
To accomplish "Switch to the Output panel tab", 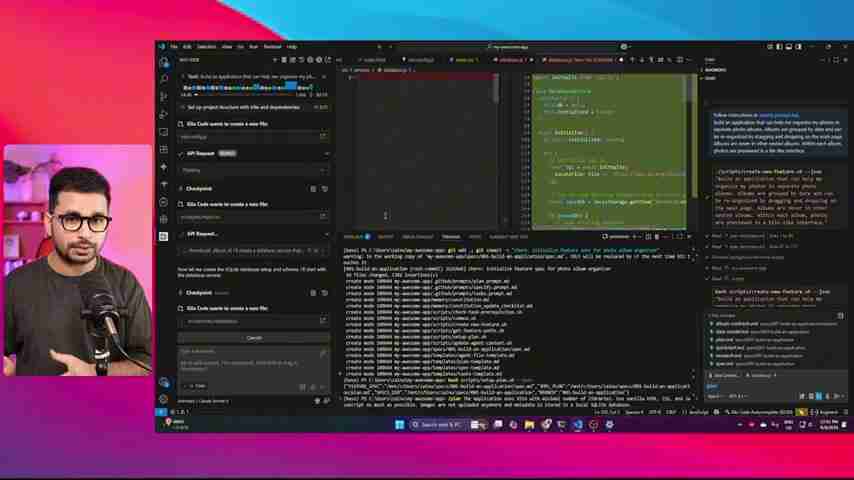I will [386, 237].
